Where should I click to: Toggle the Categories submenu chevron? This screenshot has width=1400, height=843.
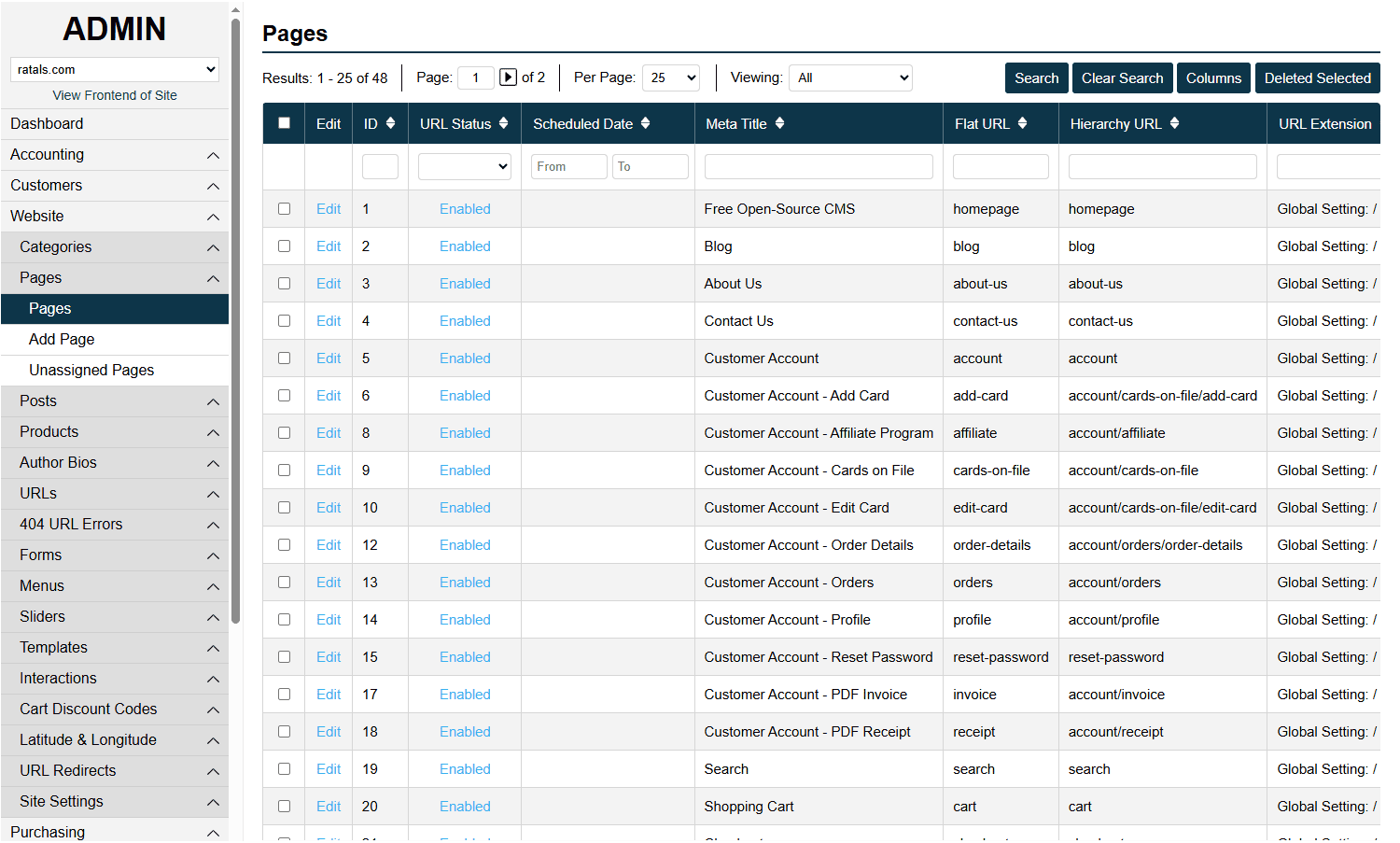(x=213, y=247)
